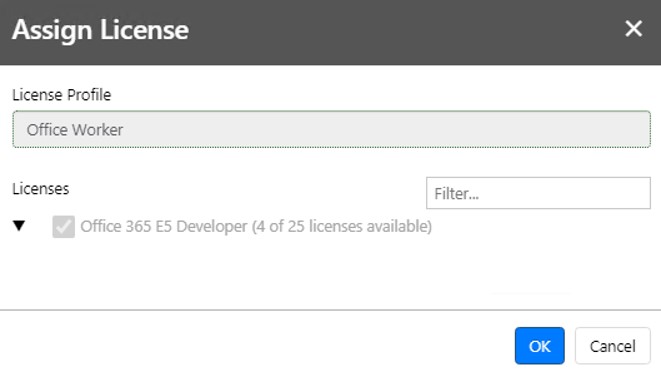Dismiss dialog using the white X icon
The width and height of the screenshot is (661, 375).
tap(633, 29)
